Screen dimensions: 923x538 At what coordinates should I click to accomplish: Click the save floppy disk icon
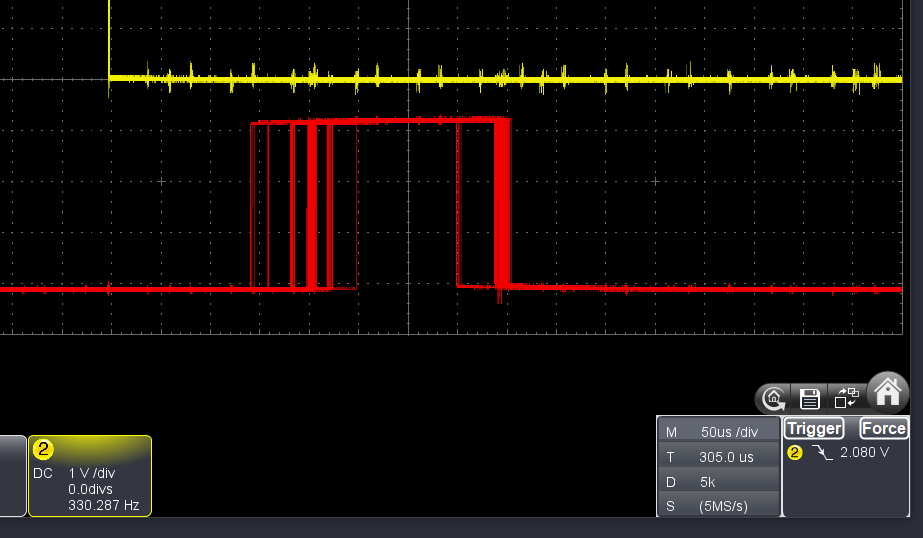pos(810,398)
